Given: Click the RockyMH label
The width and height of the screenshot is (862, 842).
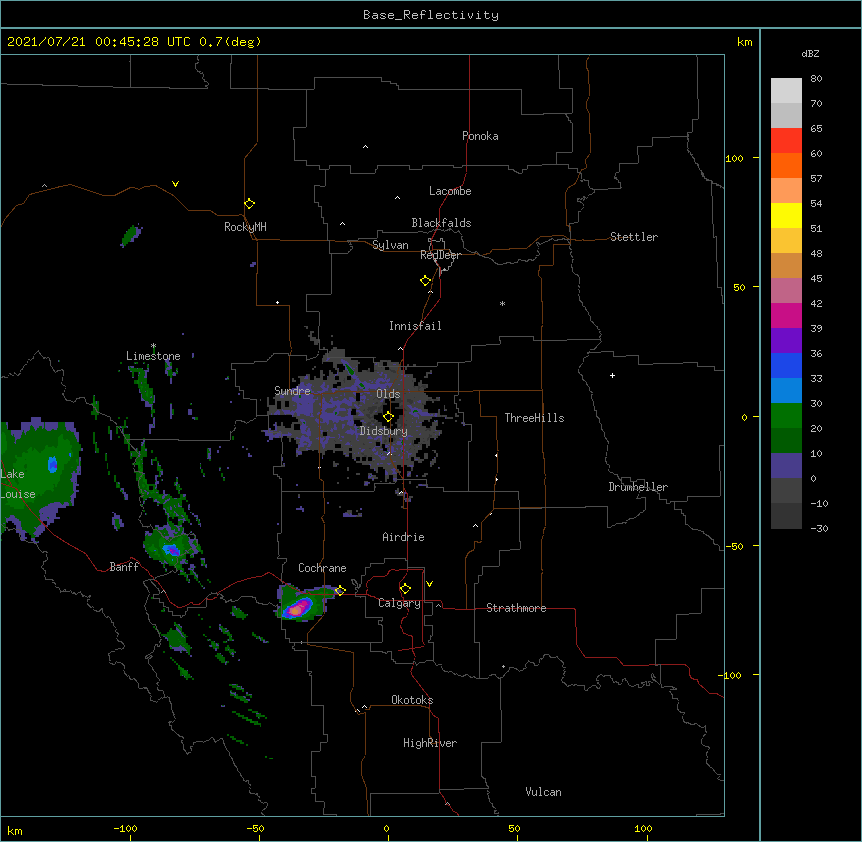Looking at the screenshot, I should point(245,227).
